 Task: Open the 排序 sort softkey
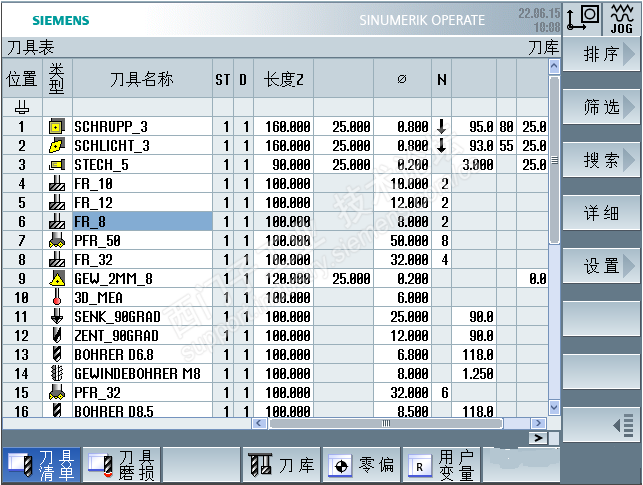(601, 54)
